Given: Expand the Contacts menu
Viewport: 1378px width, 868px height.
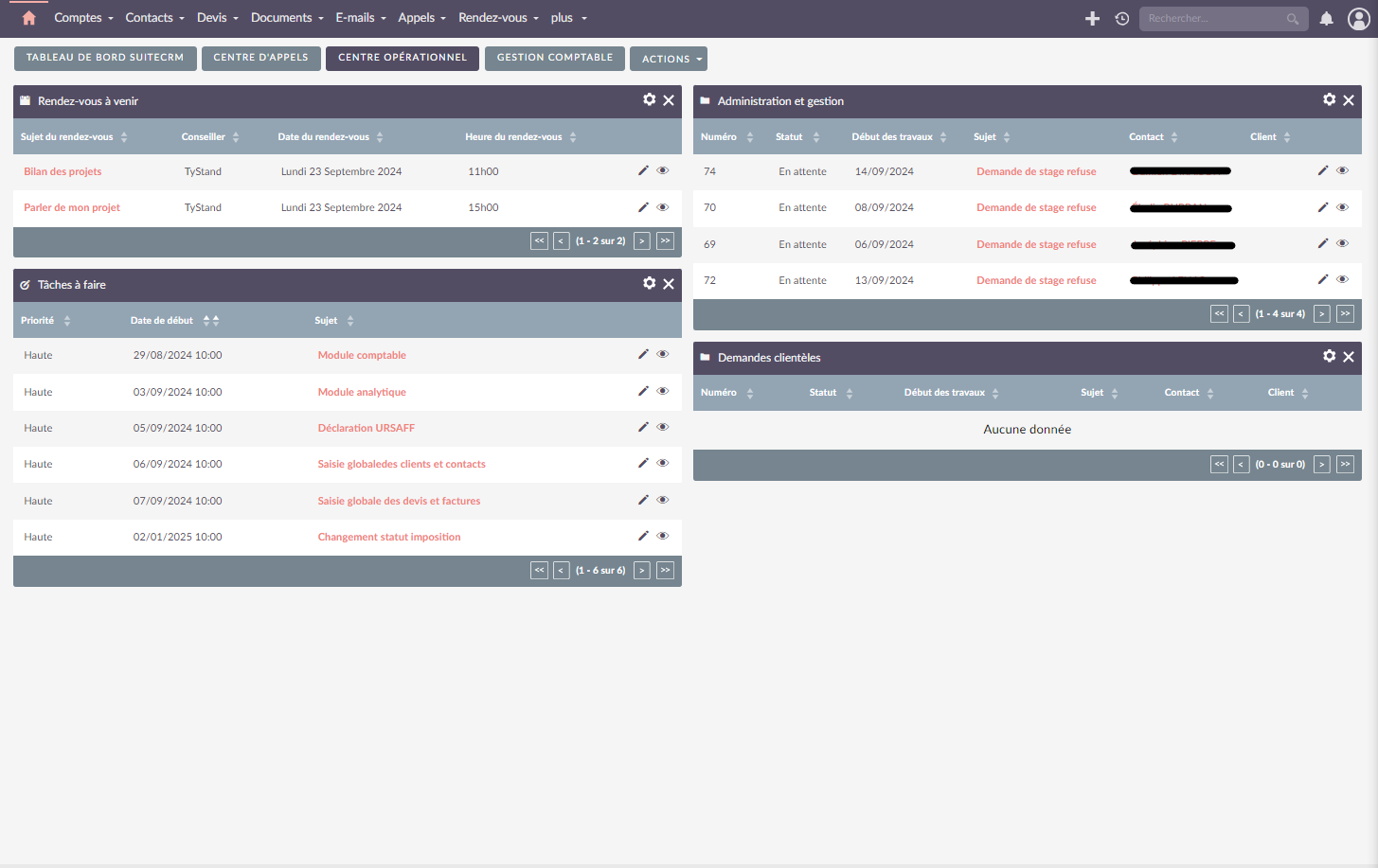Looking at the screenshot, I should (x=155, y=18).
